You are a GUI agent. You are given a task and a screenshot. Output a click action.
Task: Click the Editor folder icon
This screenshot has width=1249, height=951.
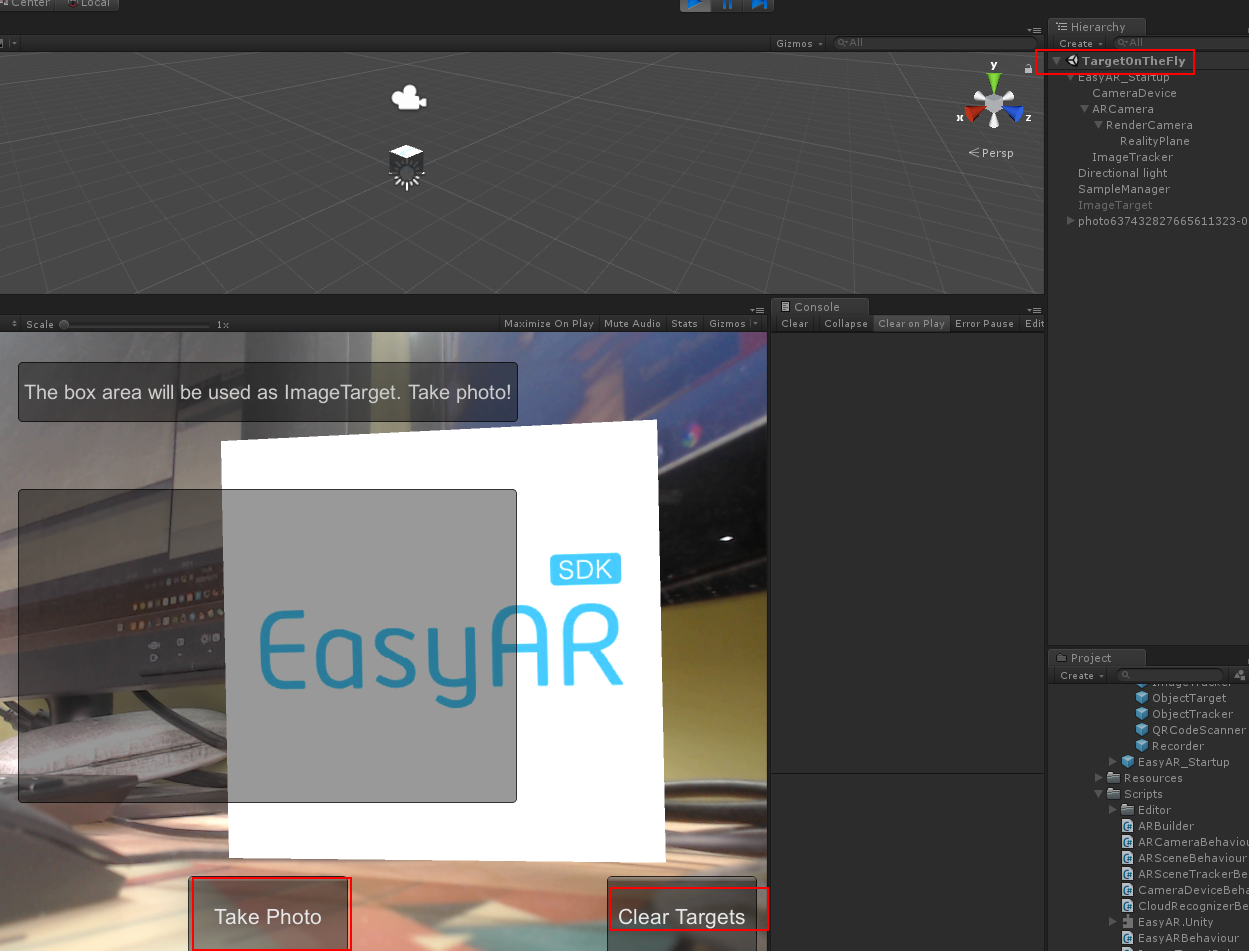1129,810
